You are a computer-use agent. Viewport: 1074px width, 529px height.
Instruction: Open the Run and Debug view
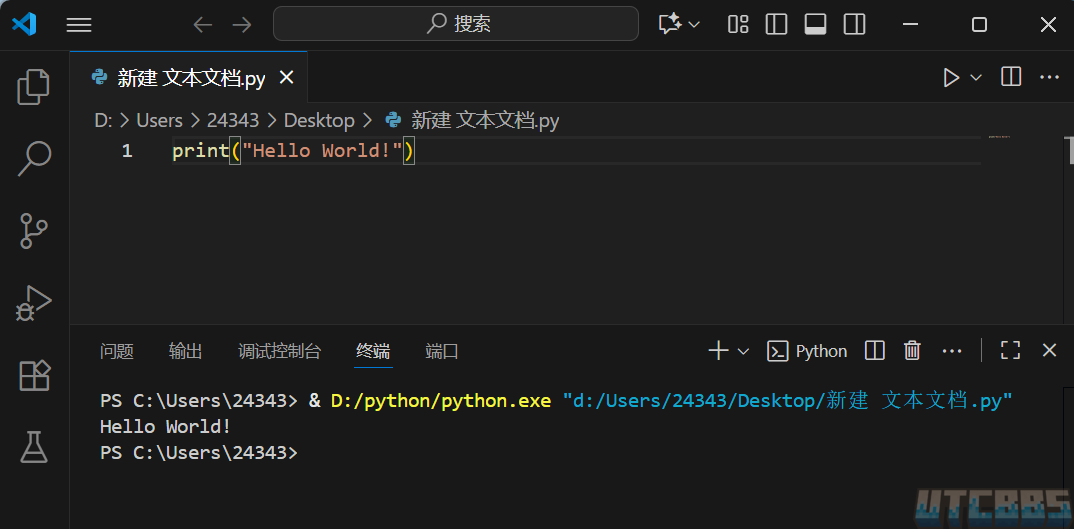point(34,303)
